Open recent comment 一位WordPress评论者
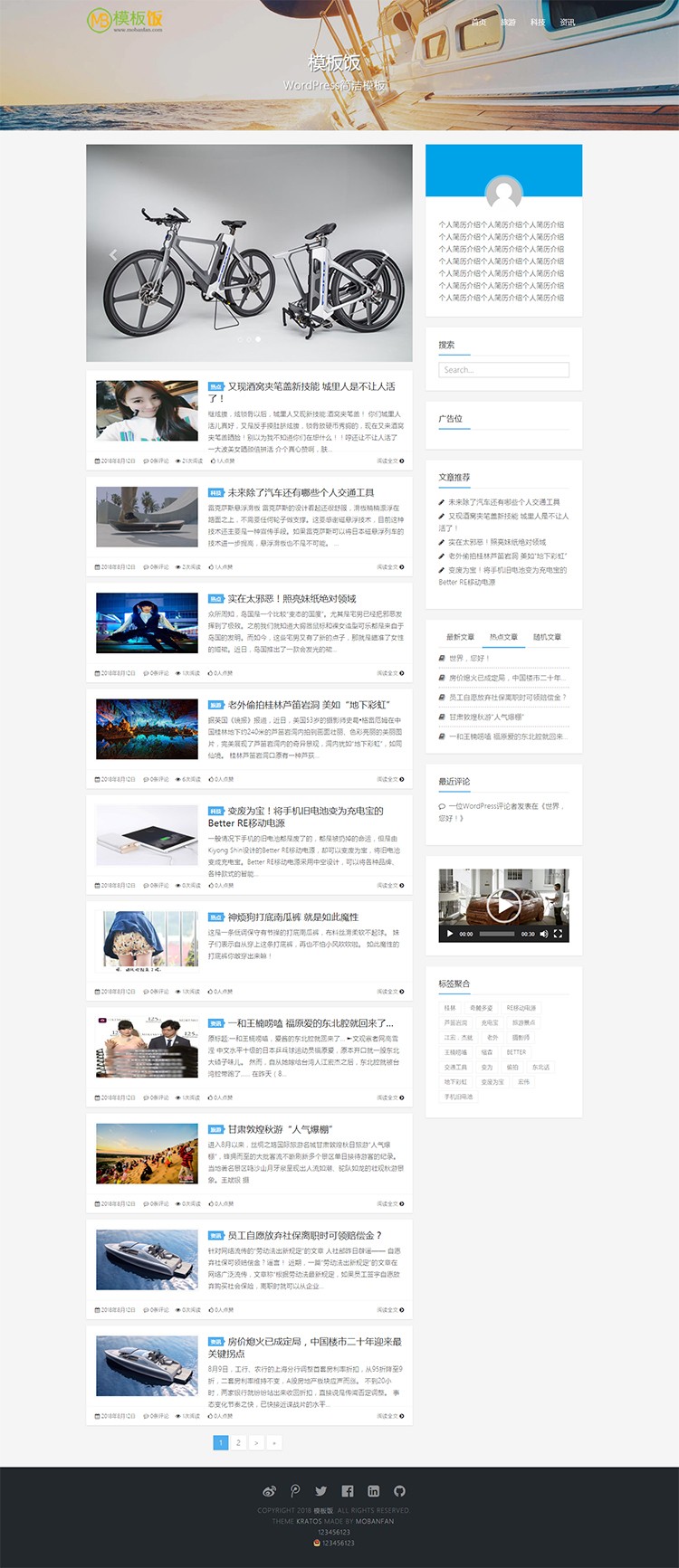The width and height of the screenshot is (679, 1568). point(503,812)
